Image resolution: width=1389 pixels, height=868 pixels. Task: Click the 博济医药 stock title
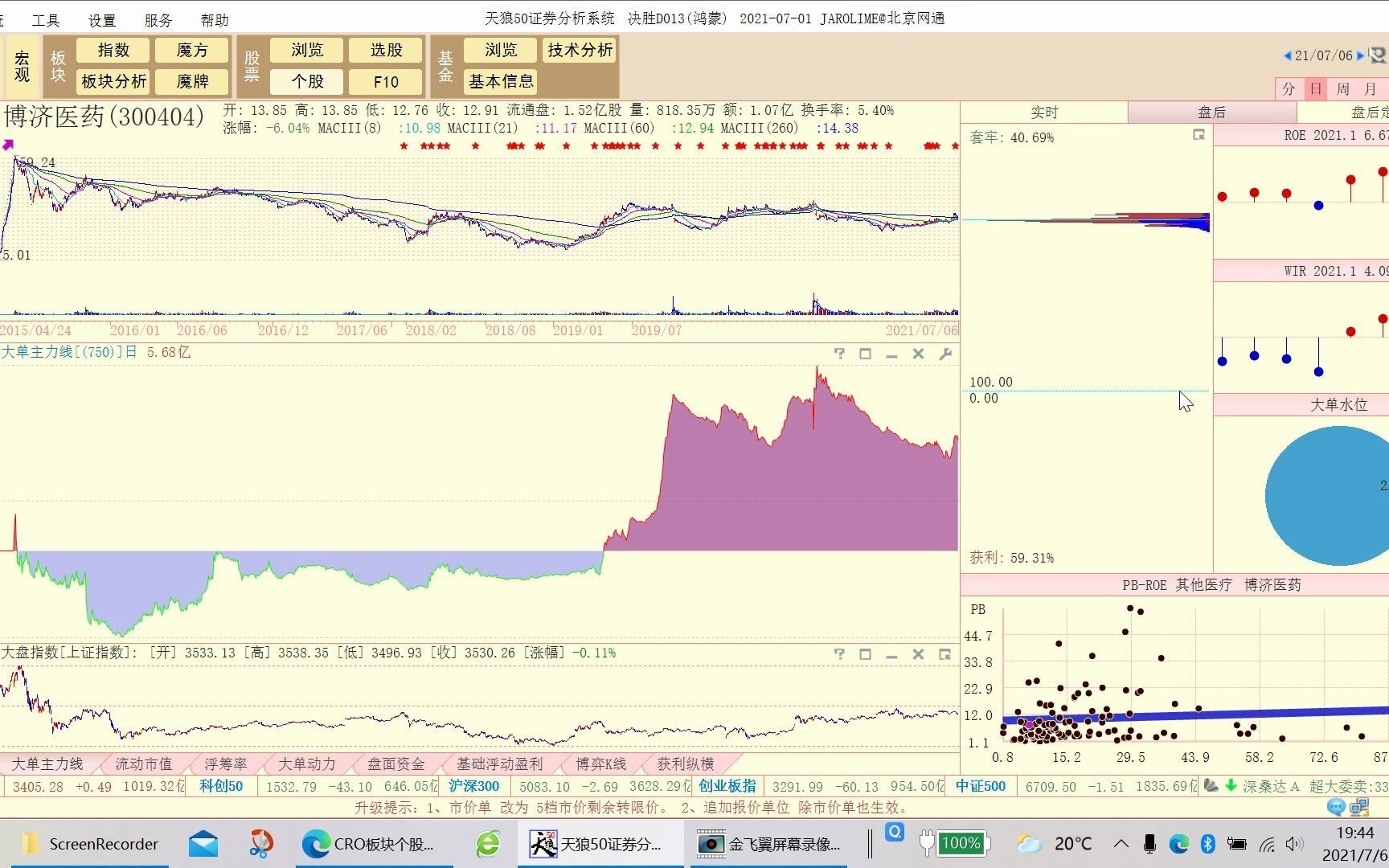tap(104, 117)
